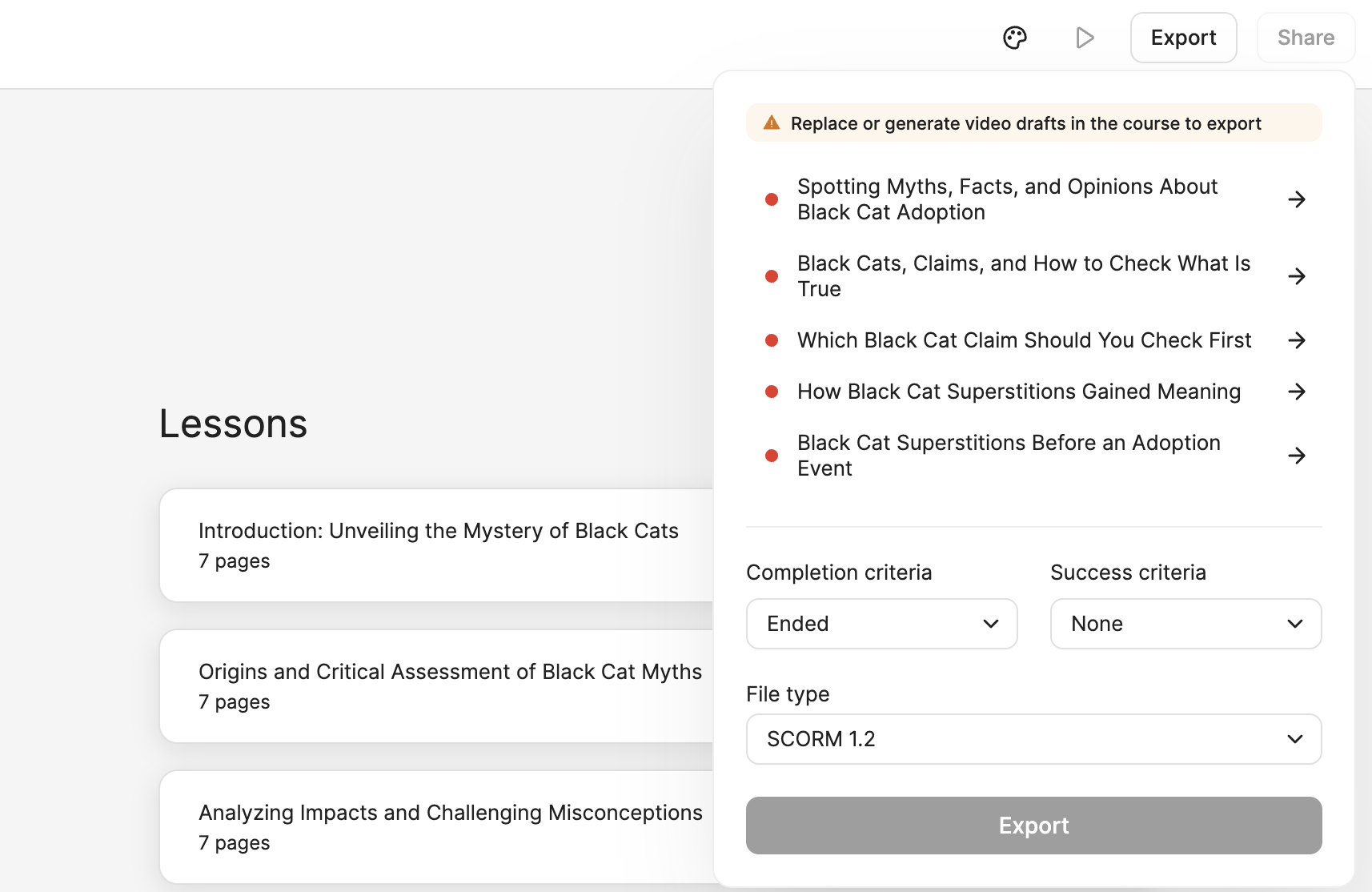The height and width of the screenshot is (892, 1372).
Task: Select 'How Black Cat Superstitions Gained Meaning'
Action: (1019, 392)
